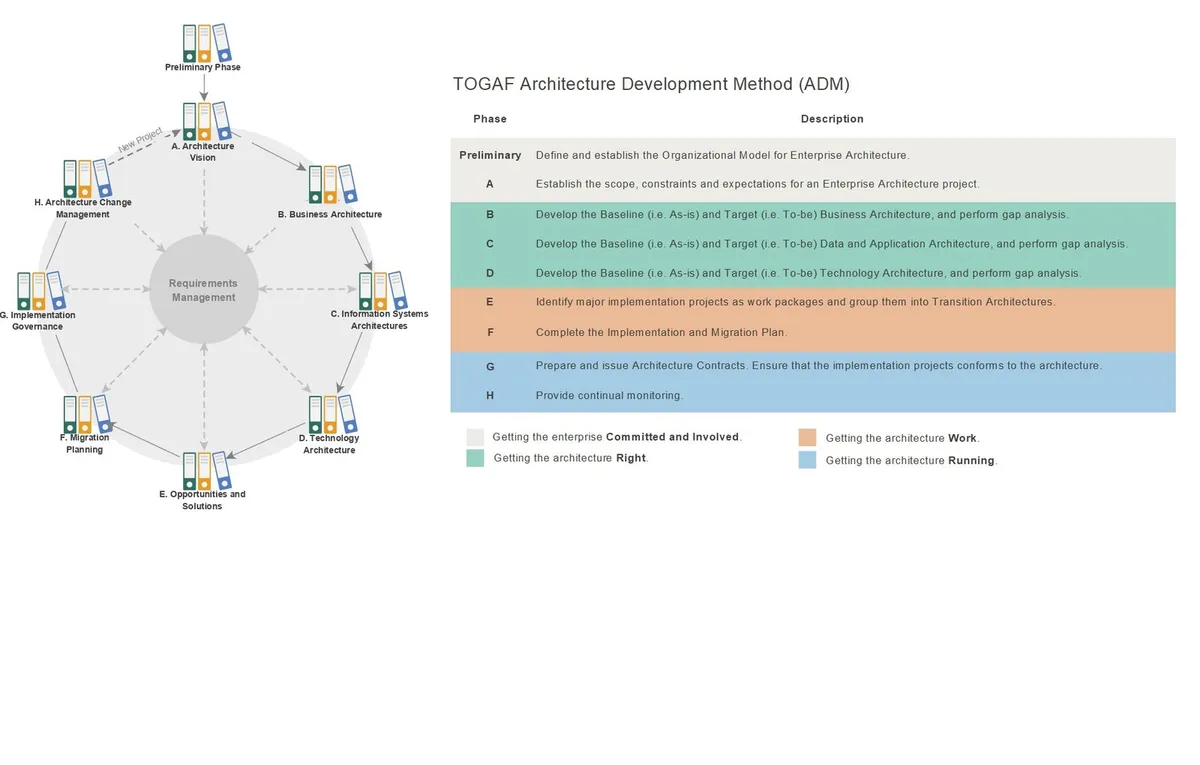This screenshot has height=765, width=1200.
Task: Click the 'F. Migration Planning' diagram label
Action: (x=85, y=444)
